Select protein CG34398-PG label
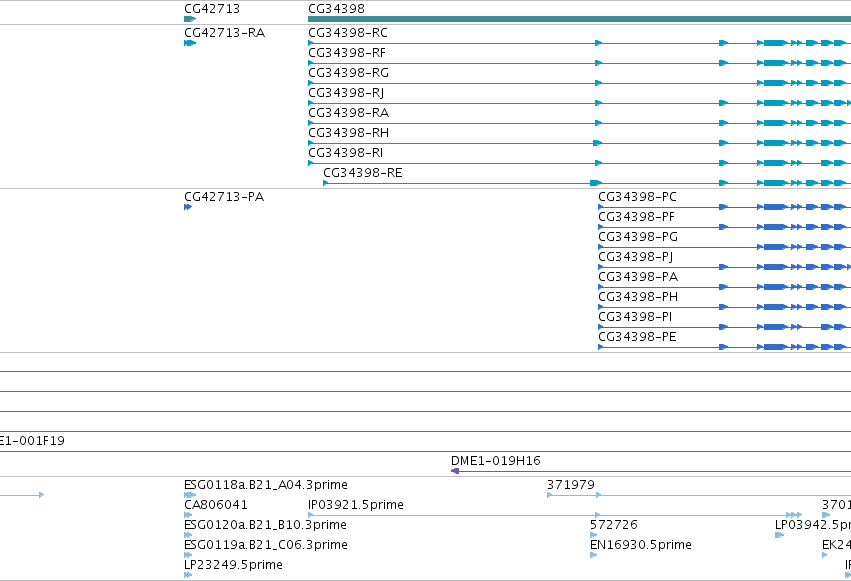The height and width of the screenshot is (581, 851). [638, 237]
